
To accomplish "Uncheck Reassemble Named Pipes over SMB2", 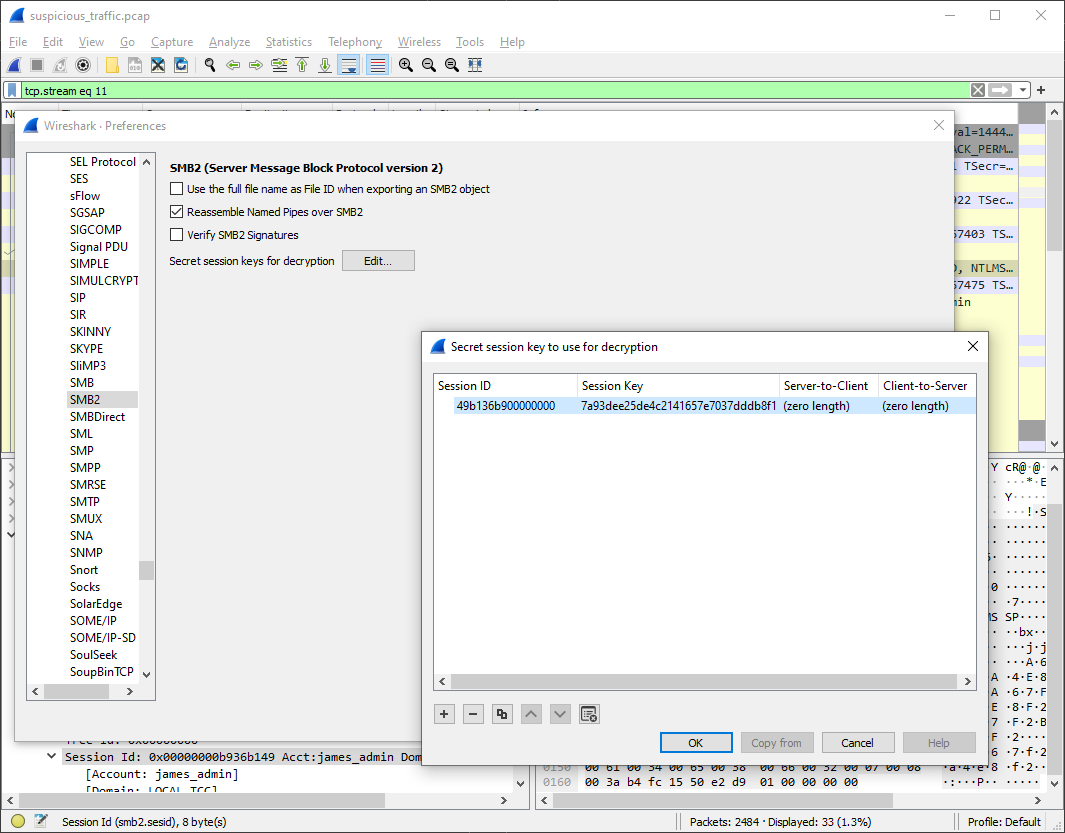I will (177, 212).
